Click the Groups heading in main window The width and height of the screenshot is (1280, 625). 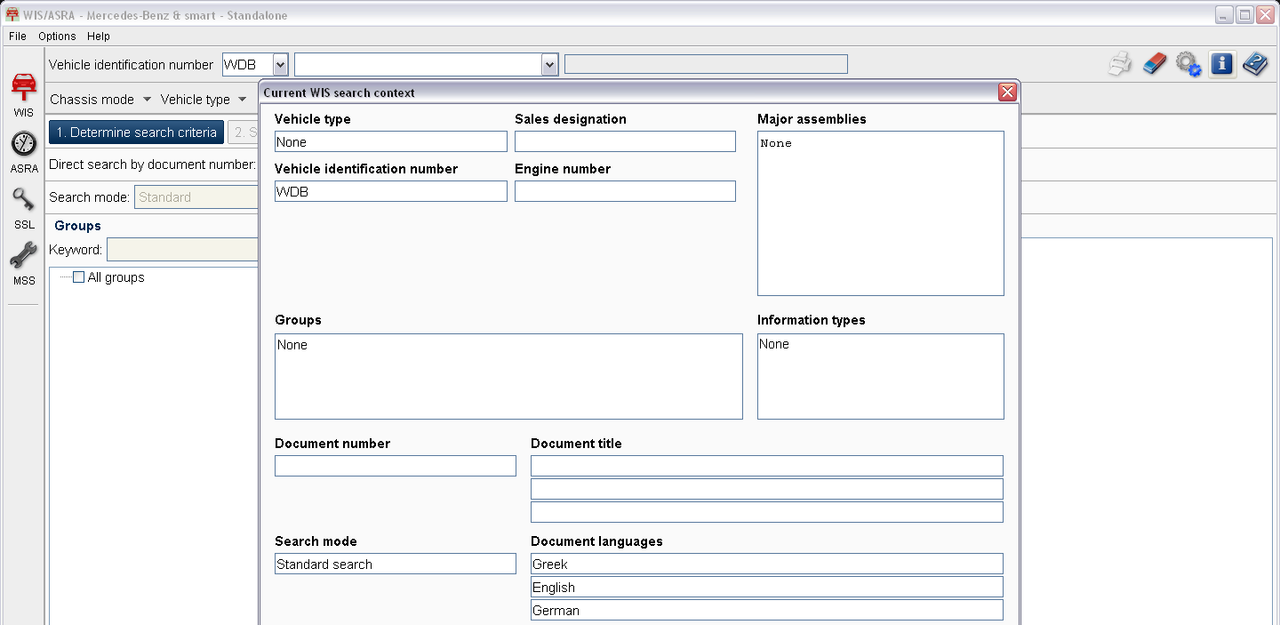78,226
